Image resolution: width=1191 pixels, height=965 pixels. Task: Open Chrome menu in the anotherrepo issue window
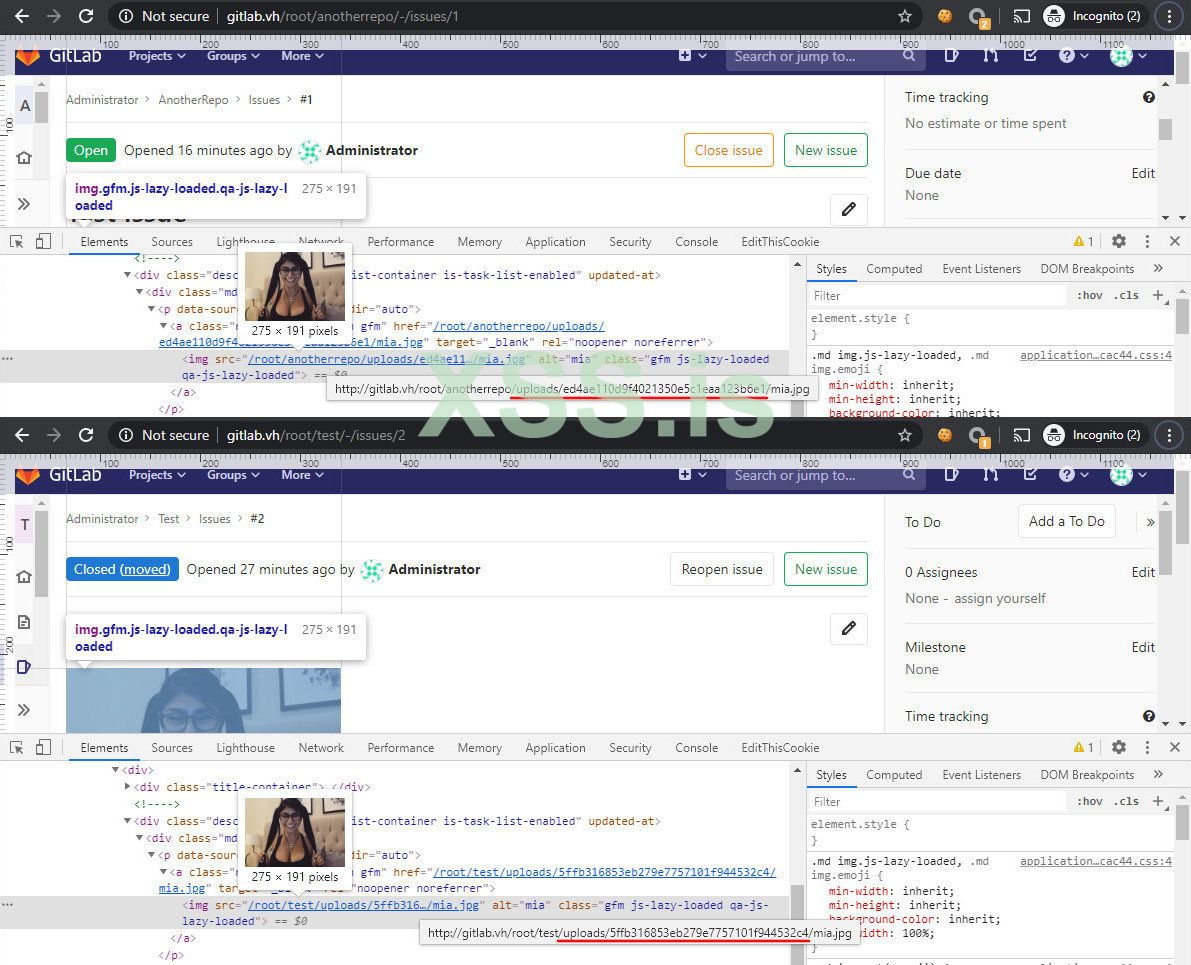[x=1170, y=16]
